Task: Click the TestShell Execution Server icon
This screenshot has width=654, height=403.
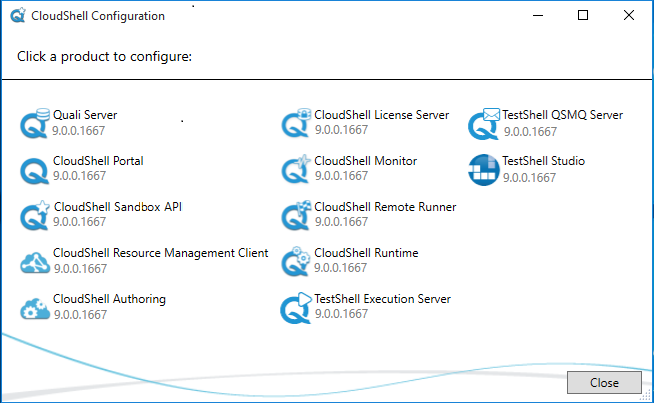Action: point(297,308)
